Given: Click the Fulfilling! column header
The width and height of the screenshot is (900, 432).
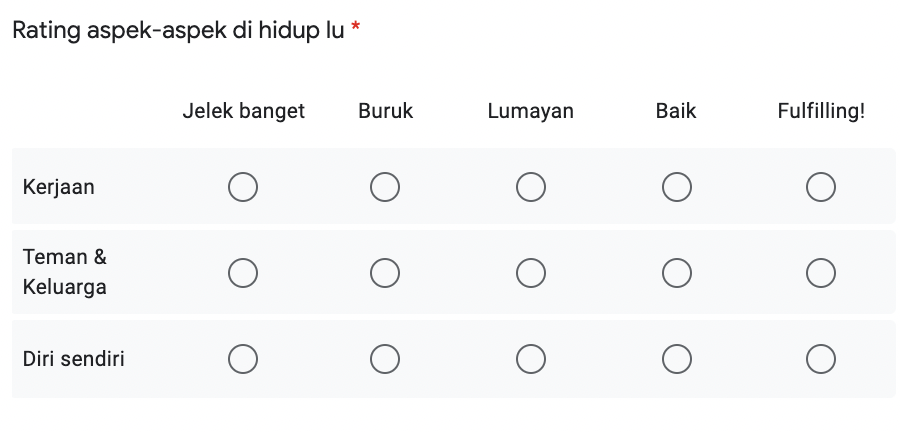Looking at the screenshot, I should coord(821,111).
